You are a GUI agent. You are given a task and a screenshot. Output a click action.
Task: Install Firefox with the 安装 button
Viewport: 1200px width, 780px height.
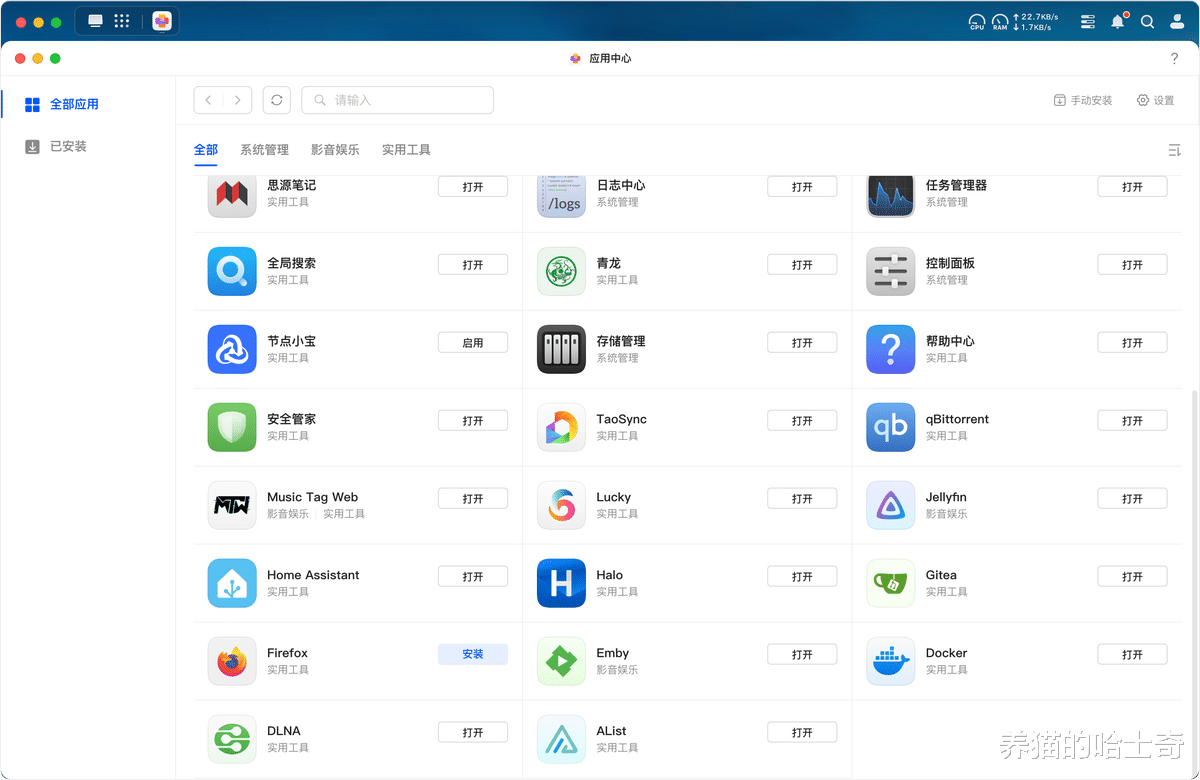pos(473,654)
